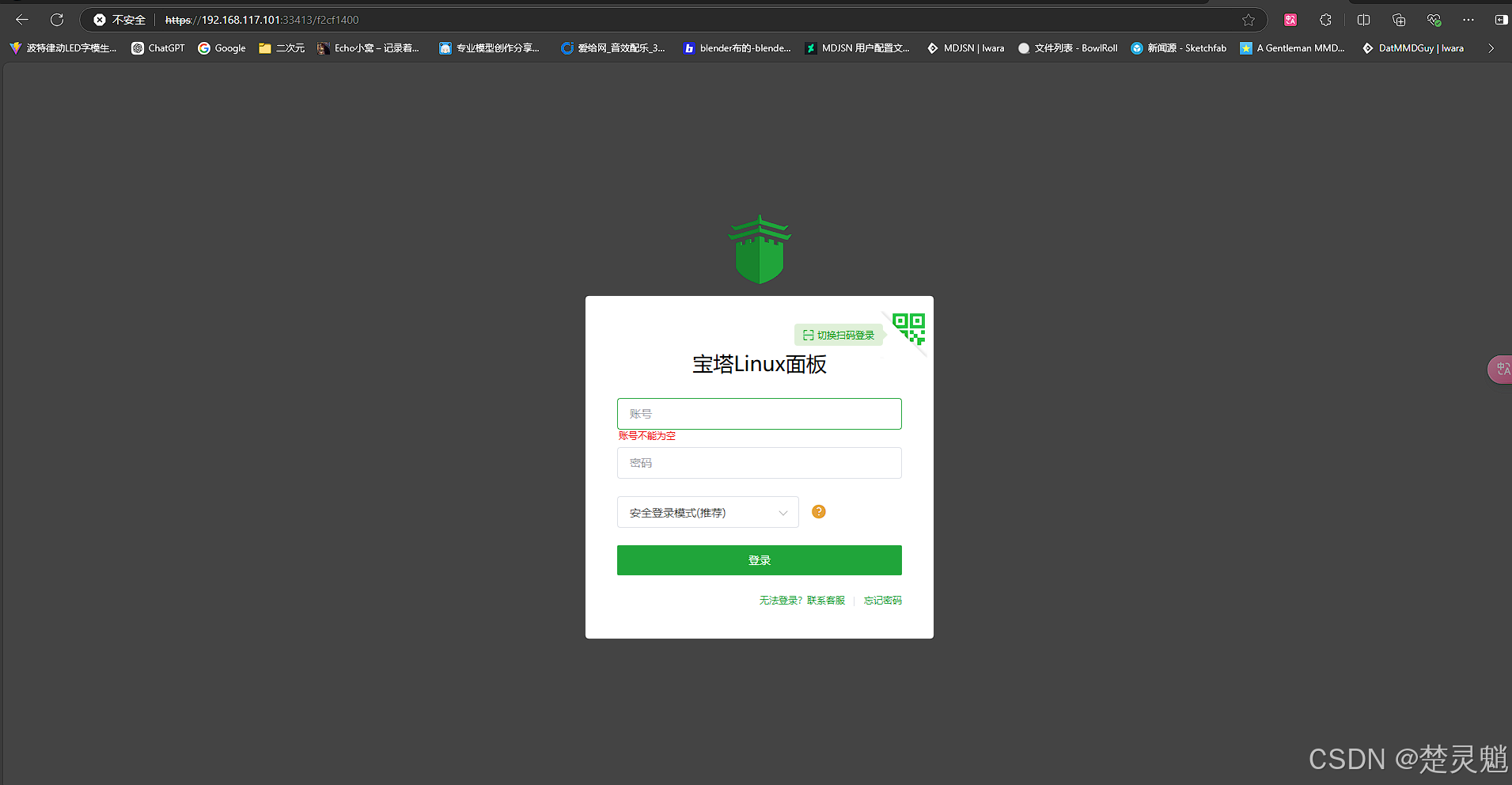Click the red 账号不能为空 error text
Image resolution: width=1512 pixels, height=785 pixels.
click(x=647, y=436)
